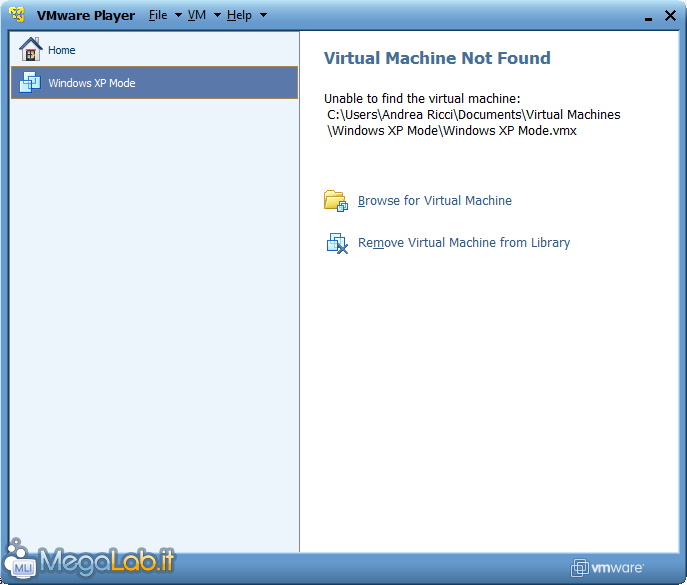The height and width of the screenshot is (585, 687).
Task: Open the VM menu
Action: (x=197, y=15)
